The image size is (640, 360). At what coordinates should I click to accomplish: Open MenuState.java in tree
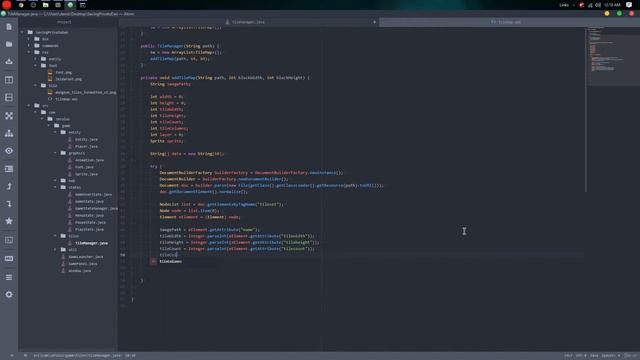[x=89, y=215]
